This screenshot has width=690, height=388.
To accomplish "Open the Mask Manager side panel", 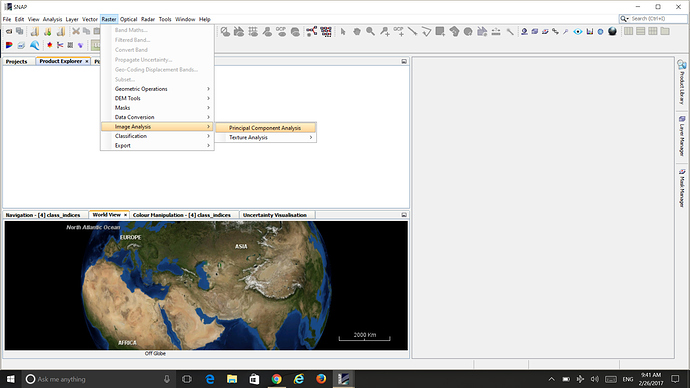I will coord(682,187).
